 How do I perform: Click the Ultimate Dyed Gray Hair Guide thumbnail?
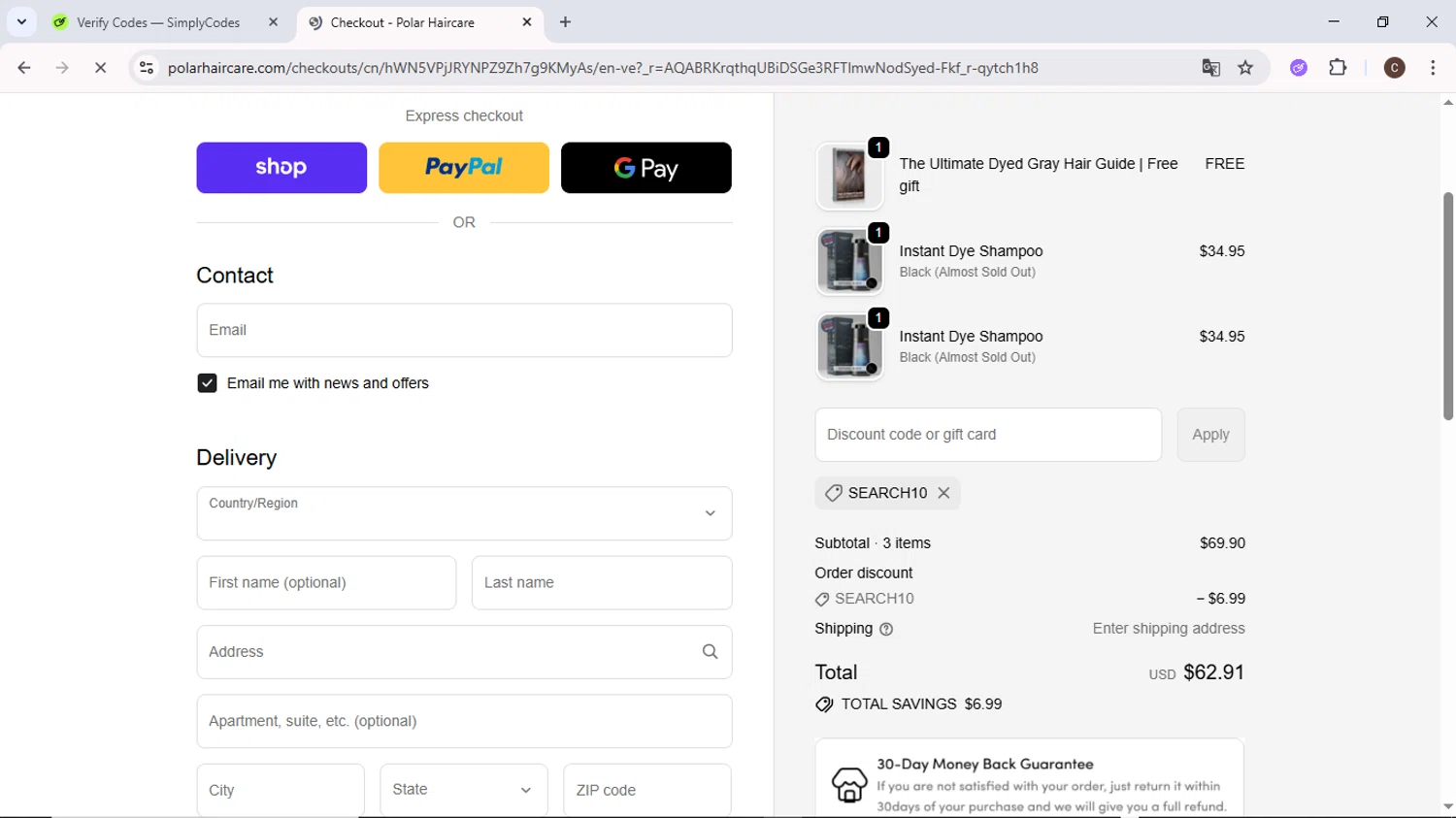point(849,176)
